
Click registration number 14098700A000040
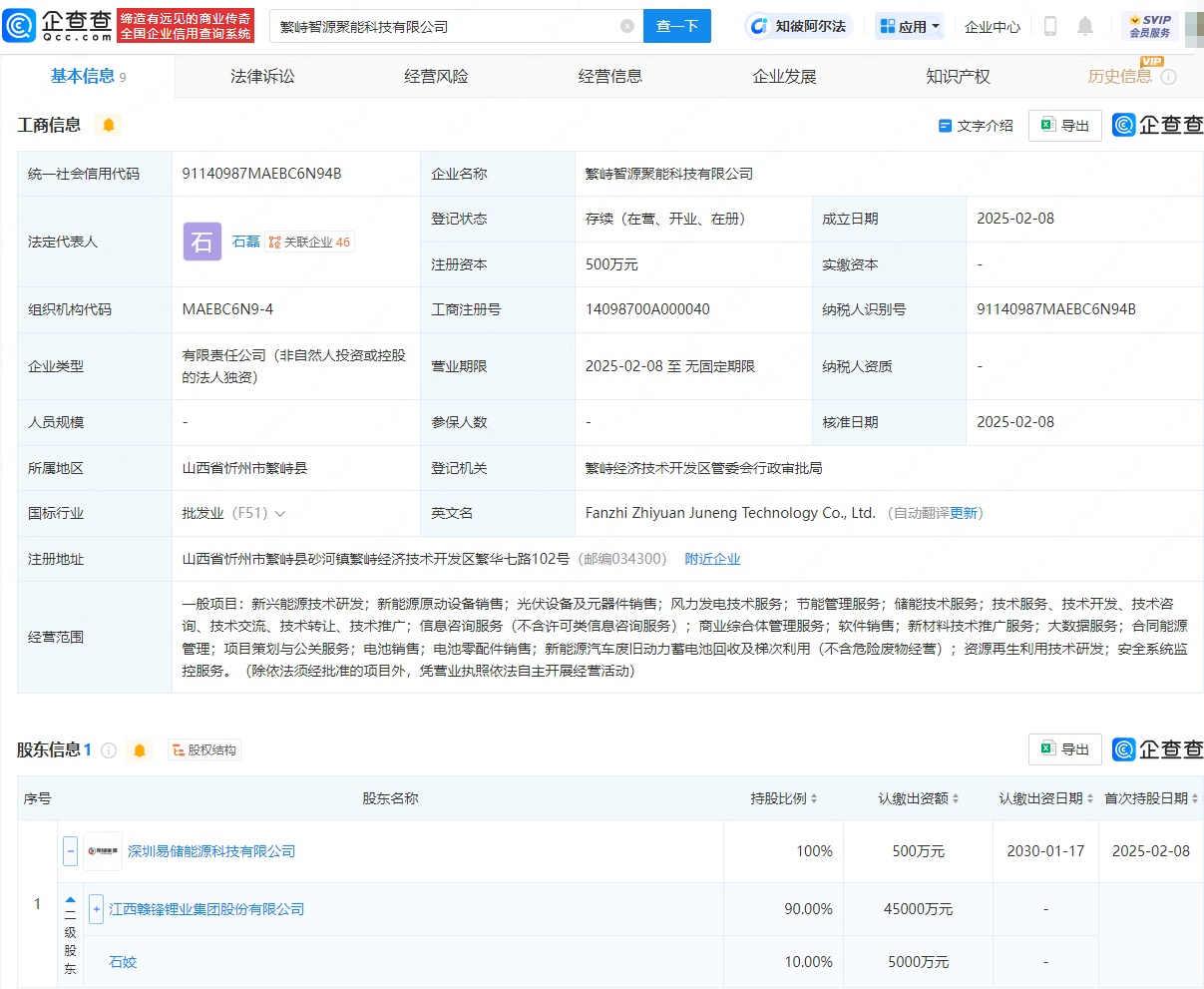647,309
